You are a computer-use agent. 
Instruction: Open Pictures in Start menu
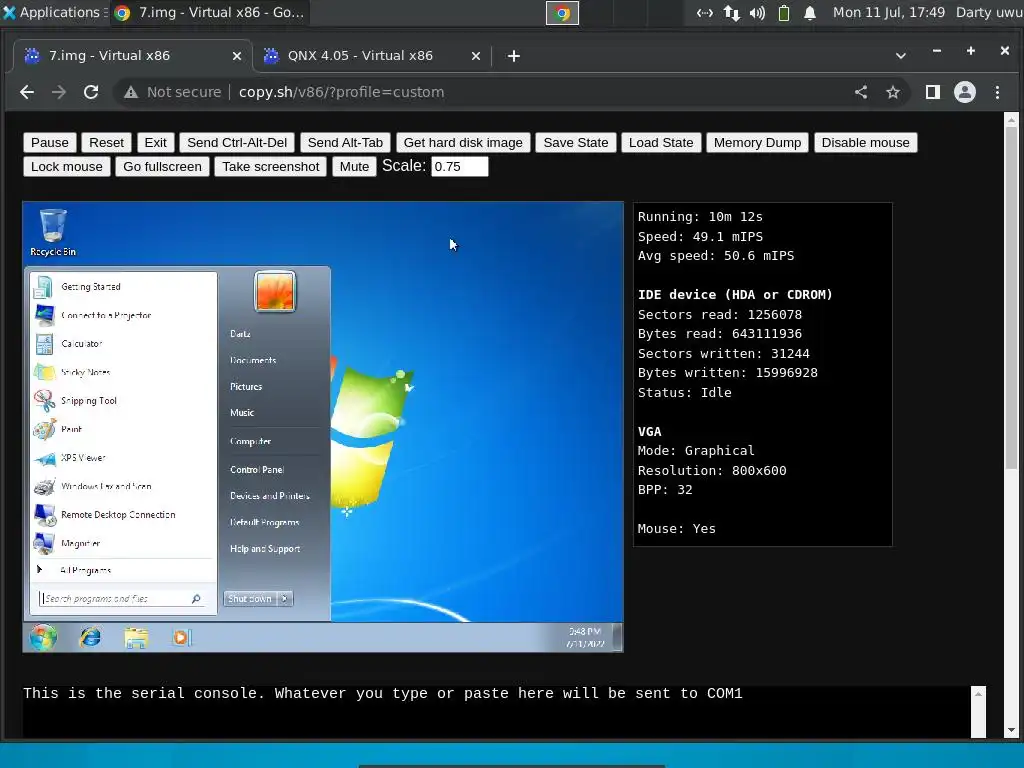246,387
